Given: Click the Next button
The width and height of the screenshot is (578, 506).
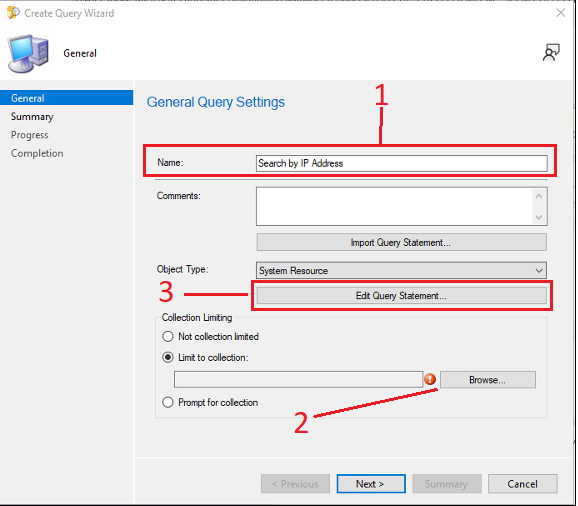Looking at the screenshot, I should pyautogui.click(x=371, y=484).
